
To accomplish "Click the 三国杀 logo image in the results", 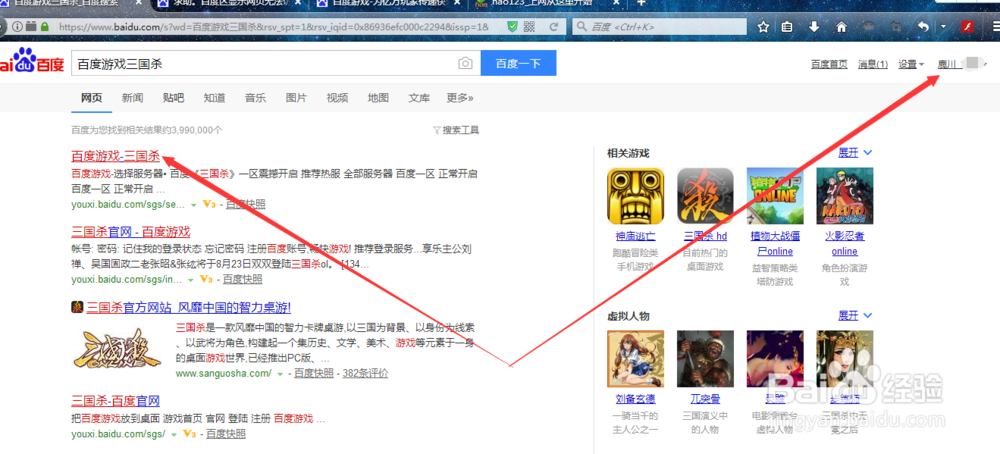I will [118, 349].
